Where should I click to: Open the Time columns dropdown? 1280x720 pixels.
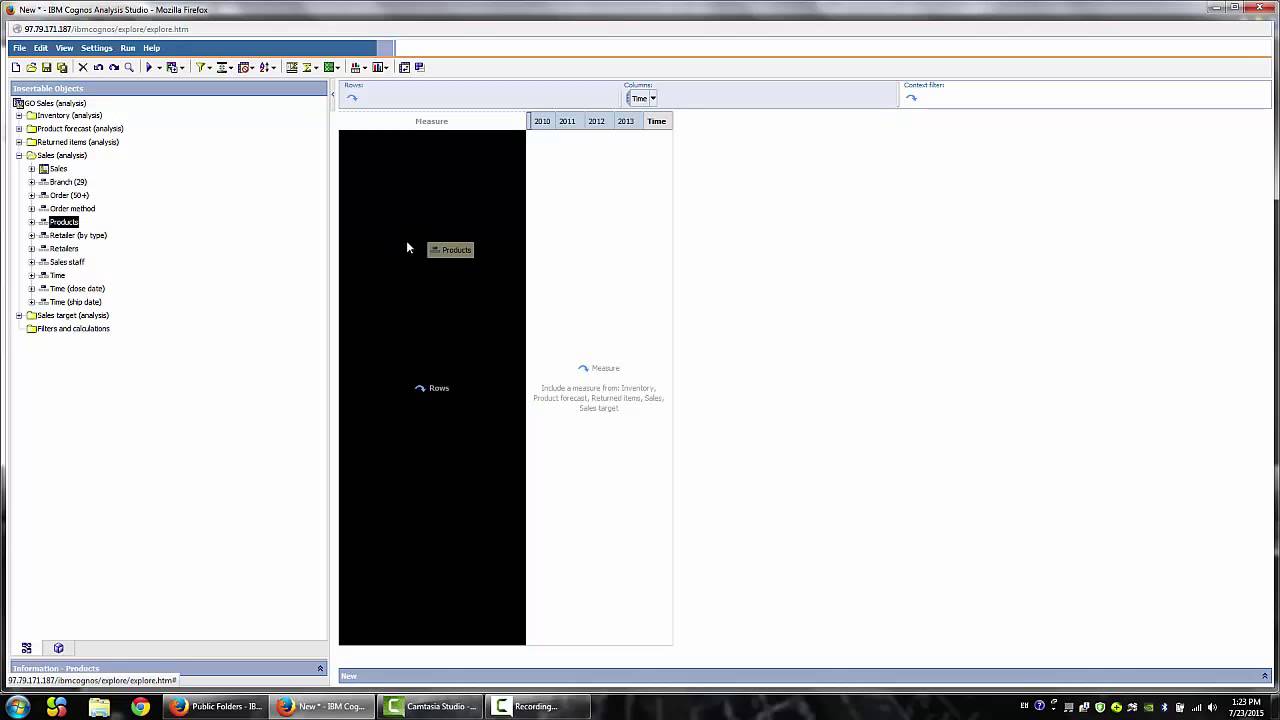click(652, 98)
